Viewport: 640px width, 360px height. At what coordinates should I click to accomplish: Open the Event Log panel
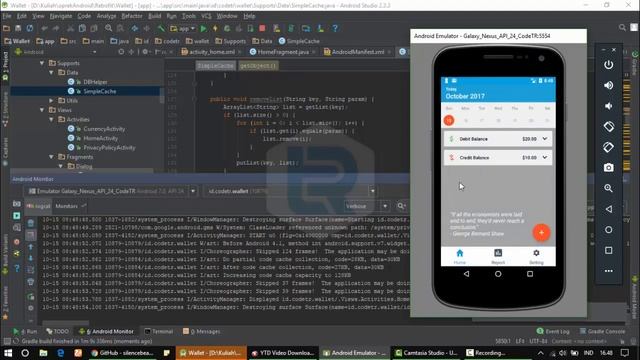pos(553,331)
